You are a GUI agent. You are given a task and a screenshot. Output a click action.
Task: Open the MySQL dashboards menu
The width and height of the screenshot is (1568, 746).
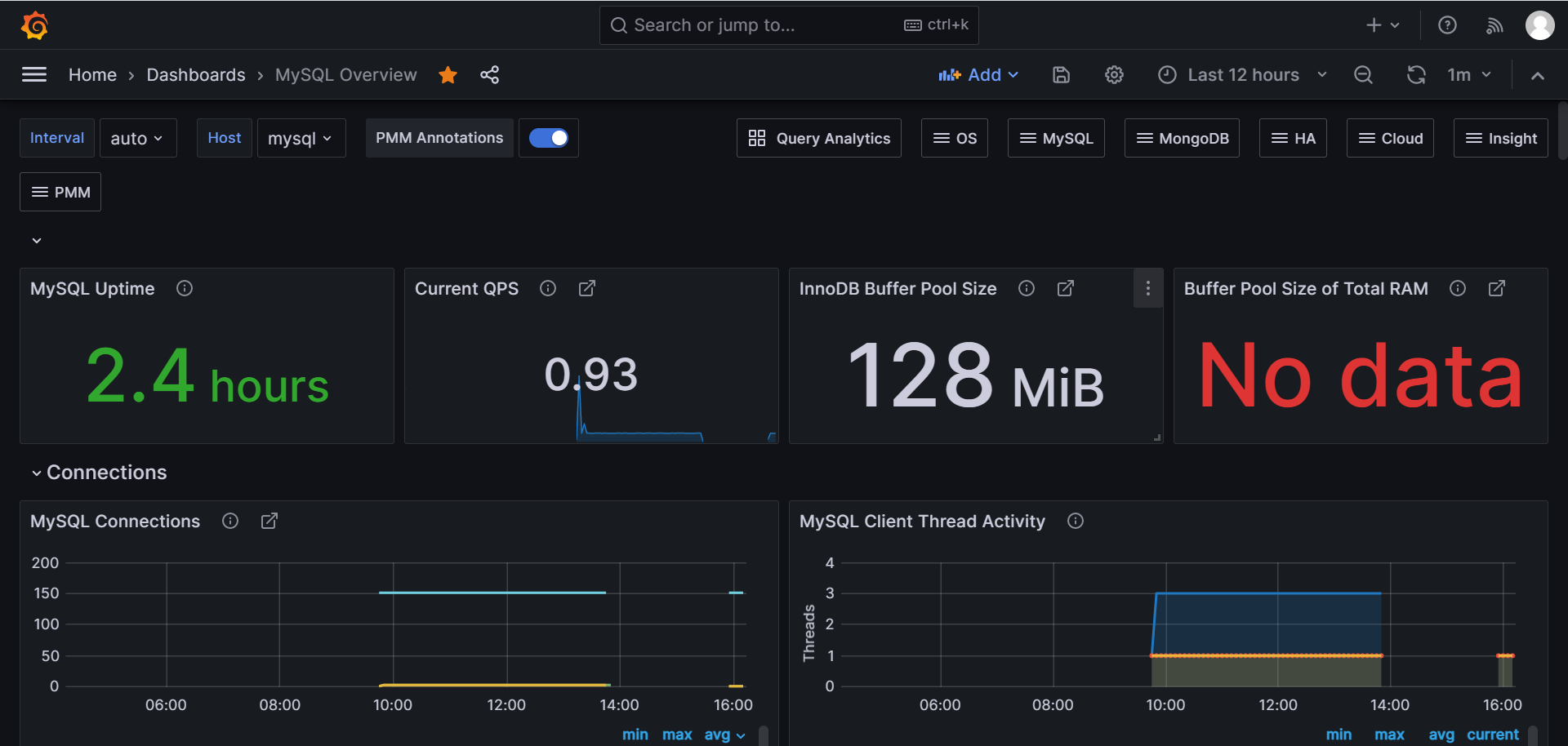1056,138
